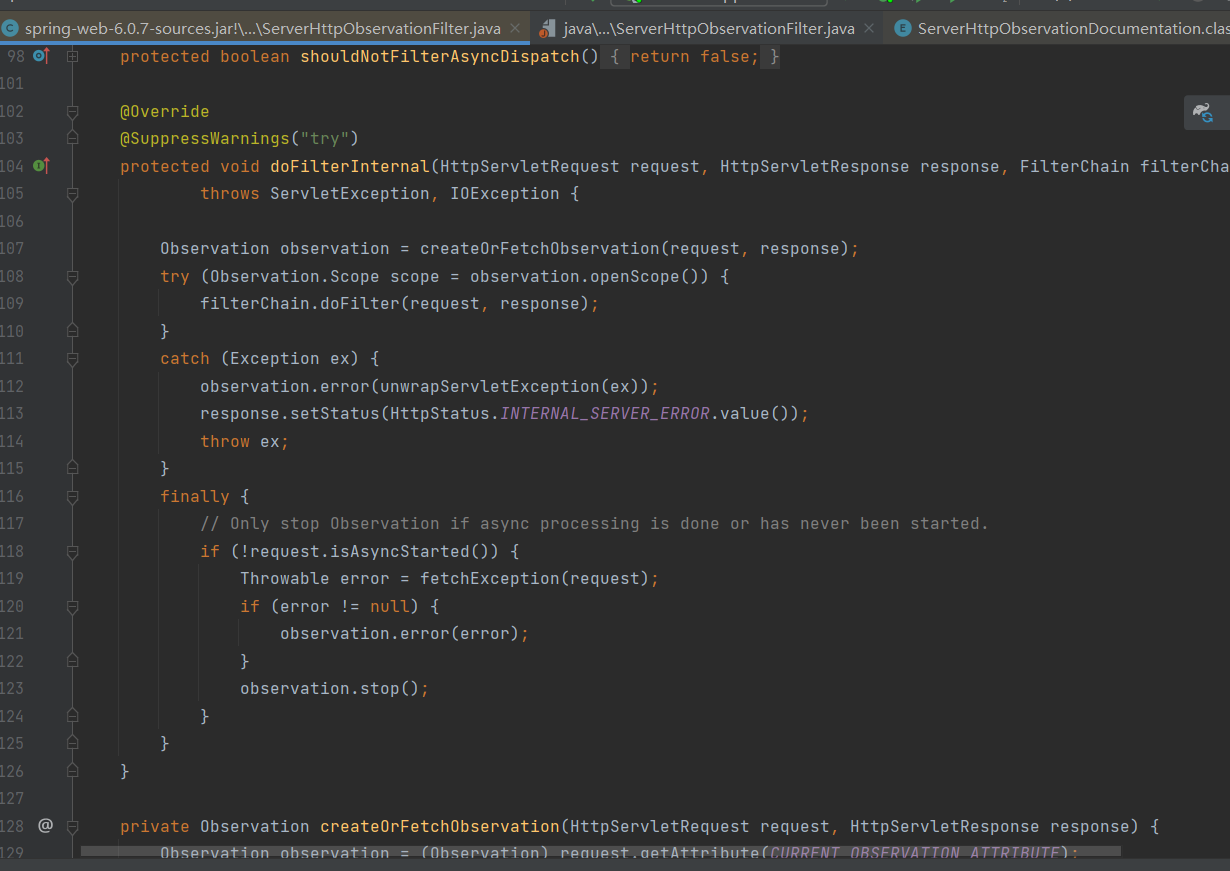Click the fetchException call on line 119
The width and height of the screenshot is (1230, 871).
click(490, 578)
